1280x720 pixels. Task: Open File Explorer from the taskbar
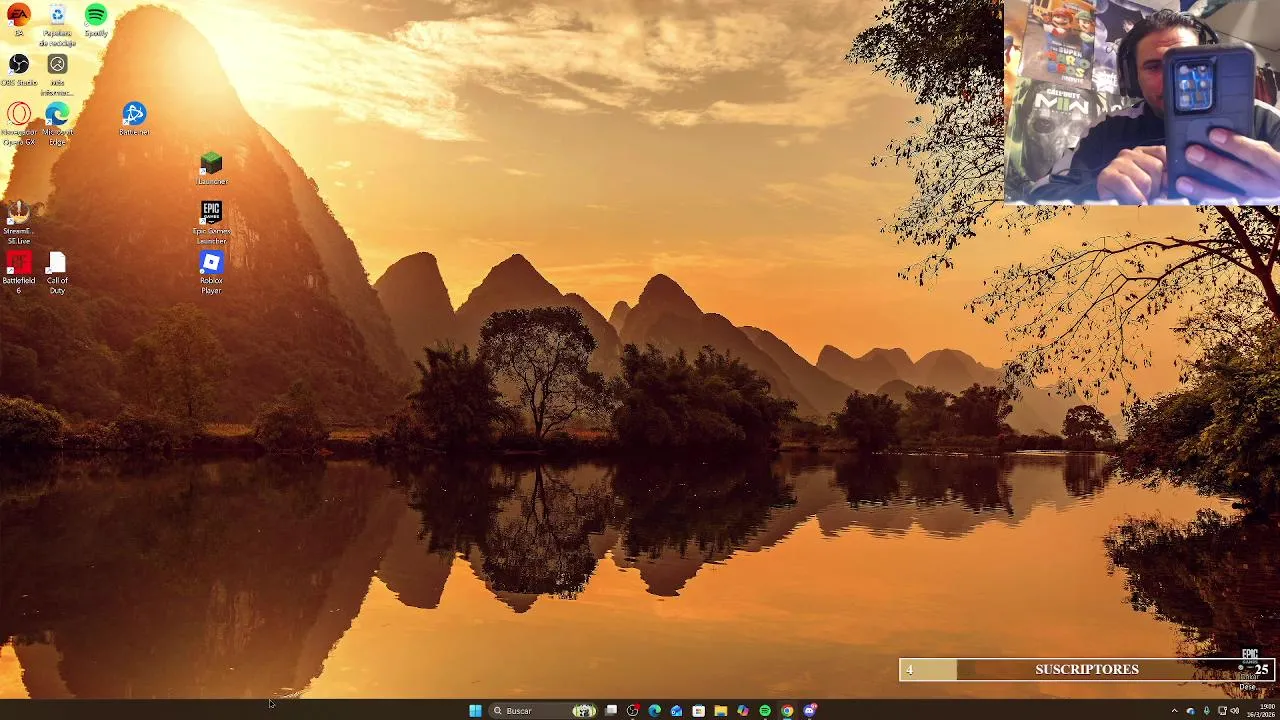[721, 711]
